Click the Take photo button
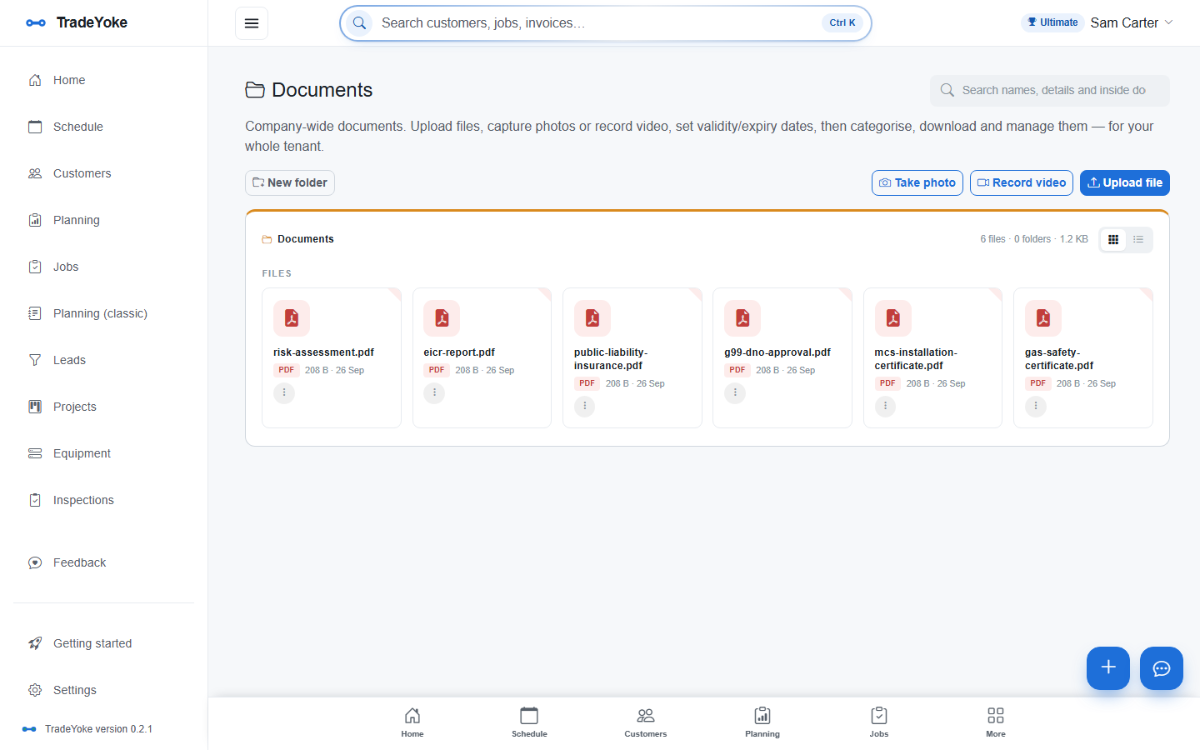This screenshot has width=1200, height=750. tap(918, 183)
